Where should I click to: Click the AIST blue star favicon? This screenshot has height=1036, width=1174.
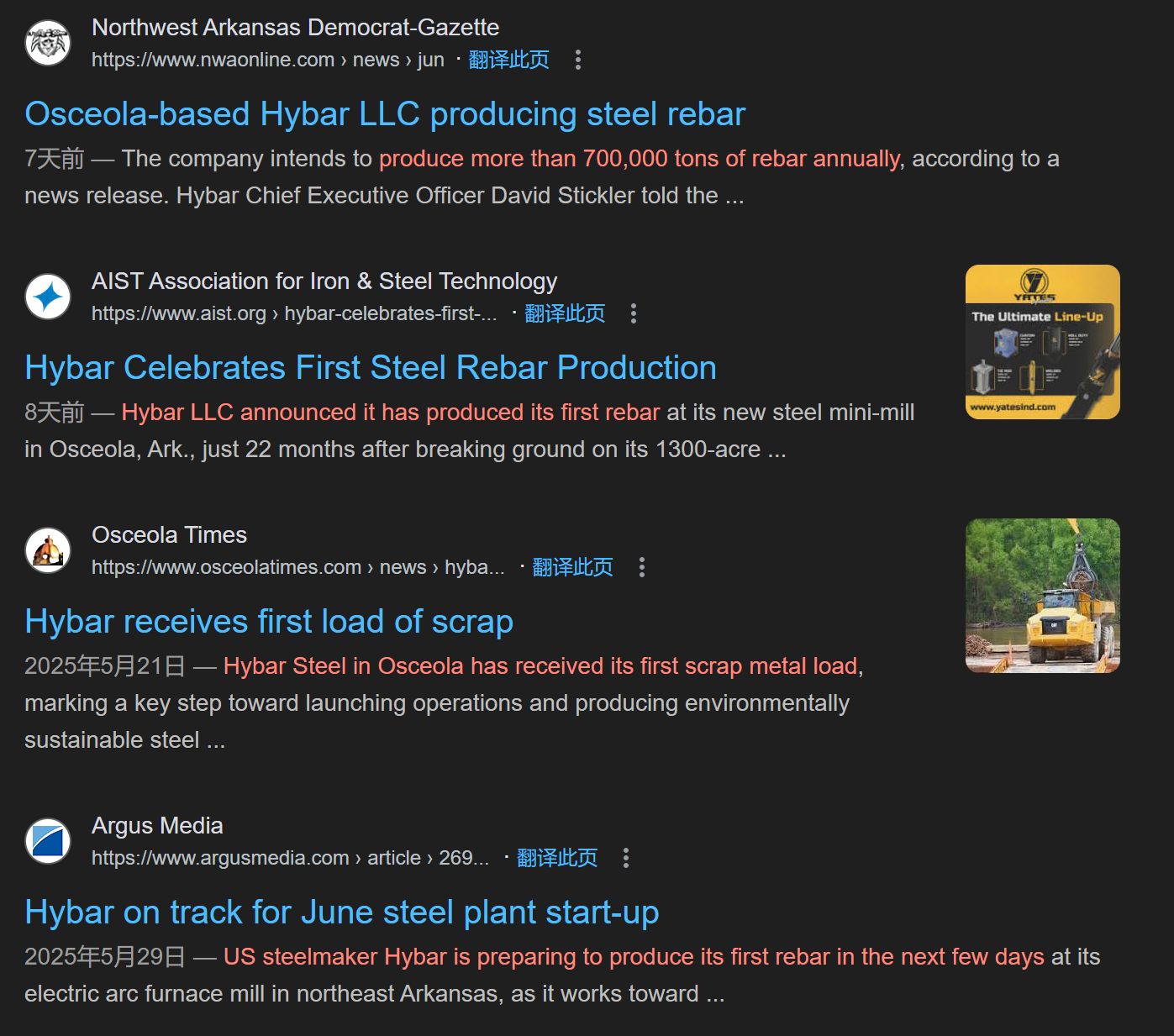click(48, 297)
